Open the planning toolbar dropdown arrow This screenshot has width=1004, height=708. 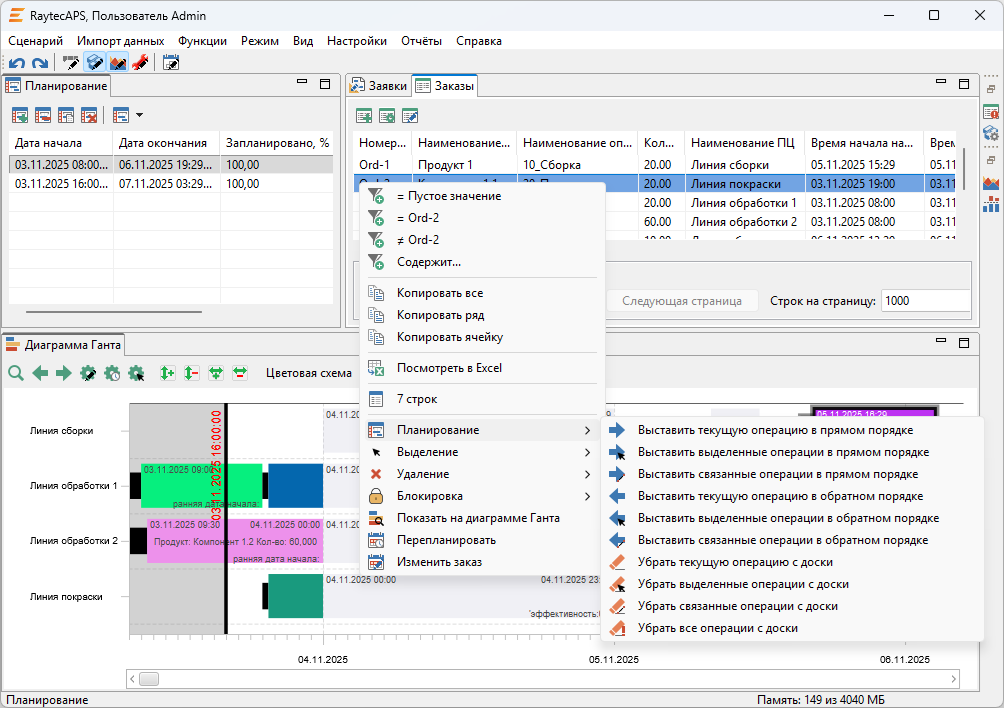click(x=139, y=115)
